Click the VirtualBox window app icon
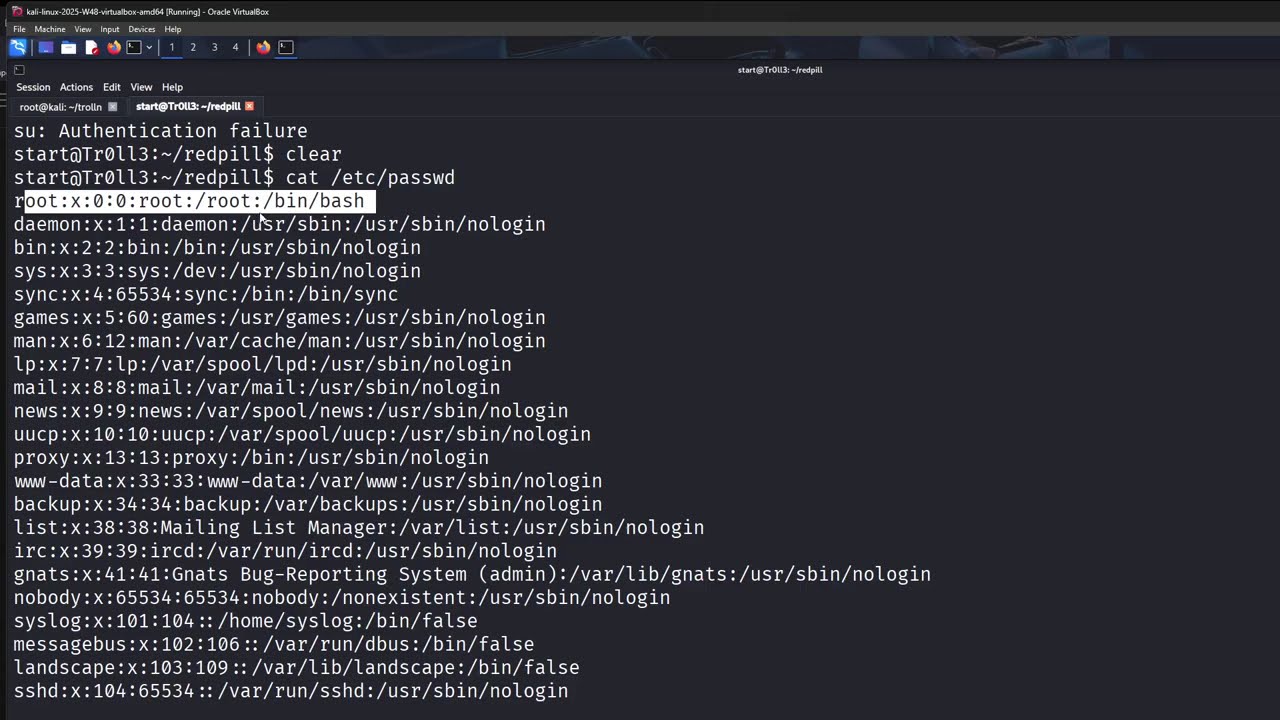The height and width of the screenshot is (720, 1280). click(x=17, y=12)
